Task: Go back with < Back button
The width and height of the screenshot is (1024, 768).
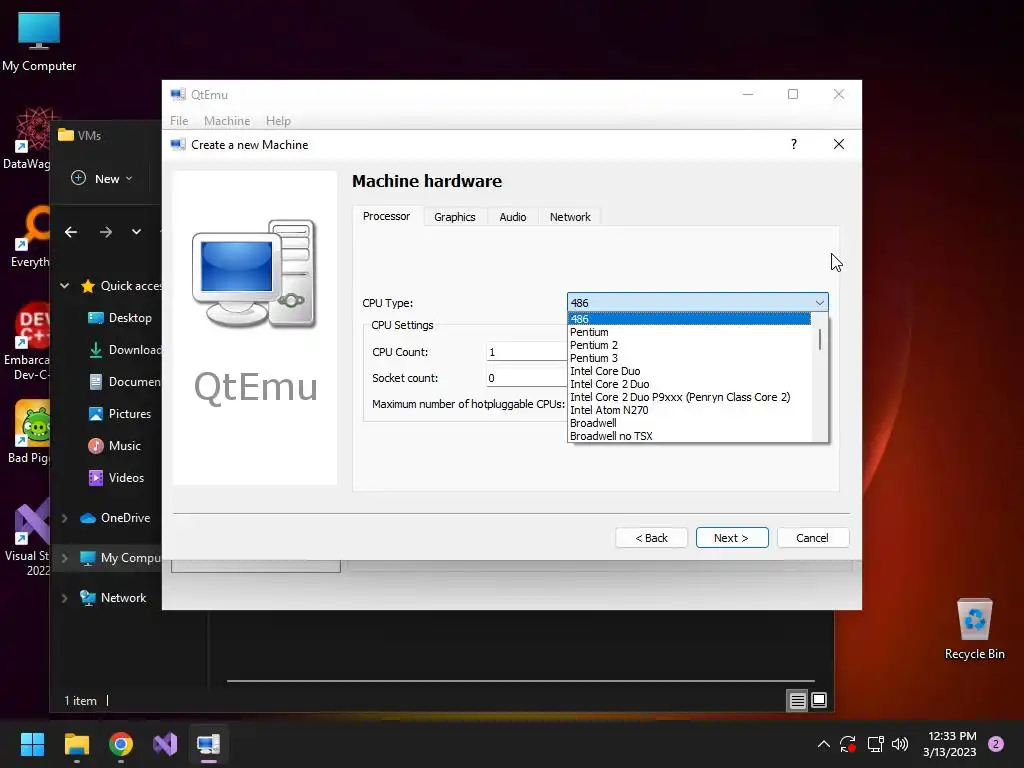Action: click(651, 537)
